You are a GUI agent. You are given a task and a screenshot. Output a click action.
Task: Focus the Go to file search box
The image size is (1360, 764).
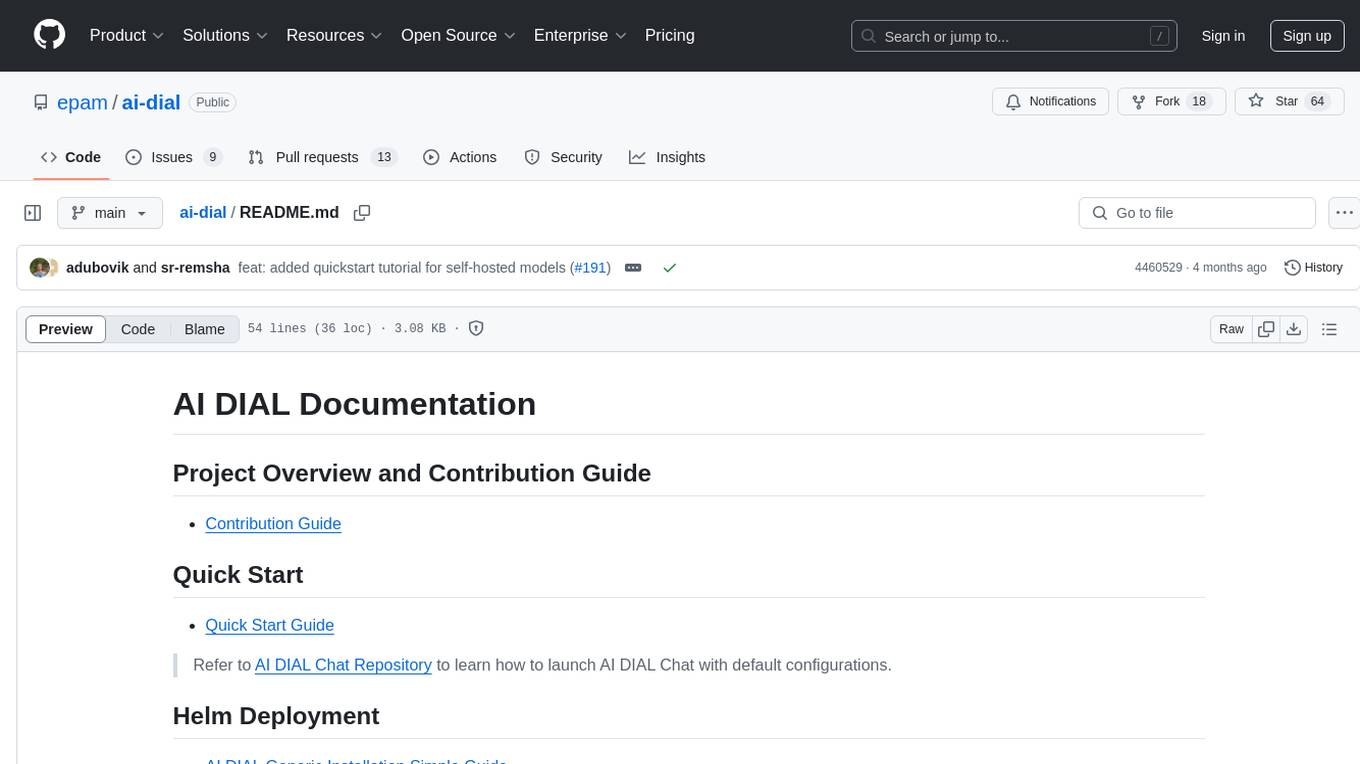click(x=1197, y=213)
